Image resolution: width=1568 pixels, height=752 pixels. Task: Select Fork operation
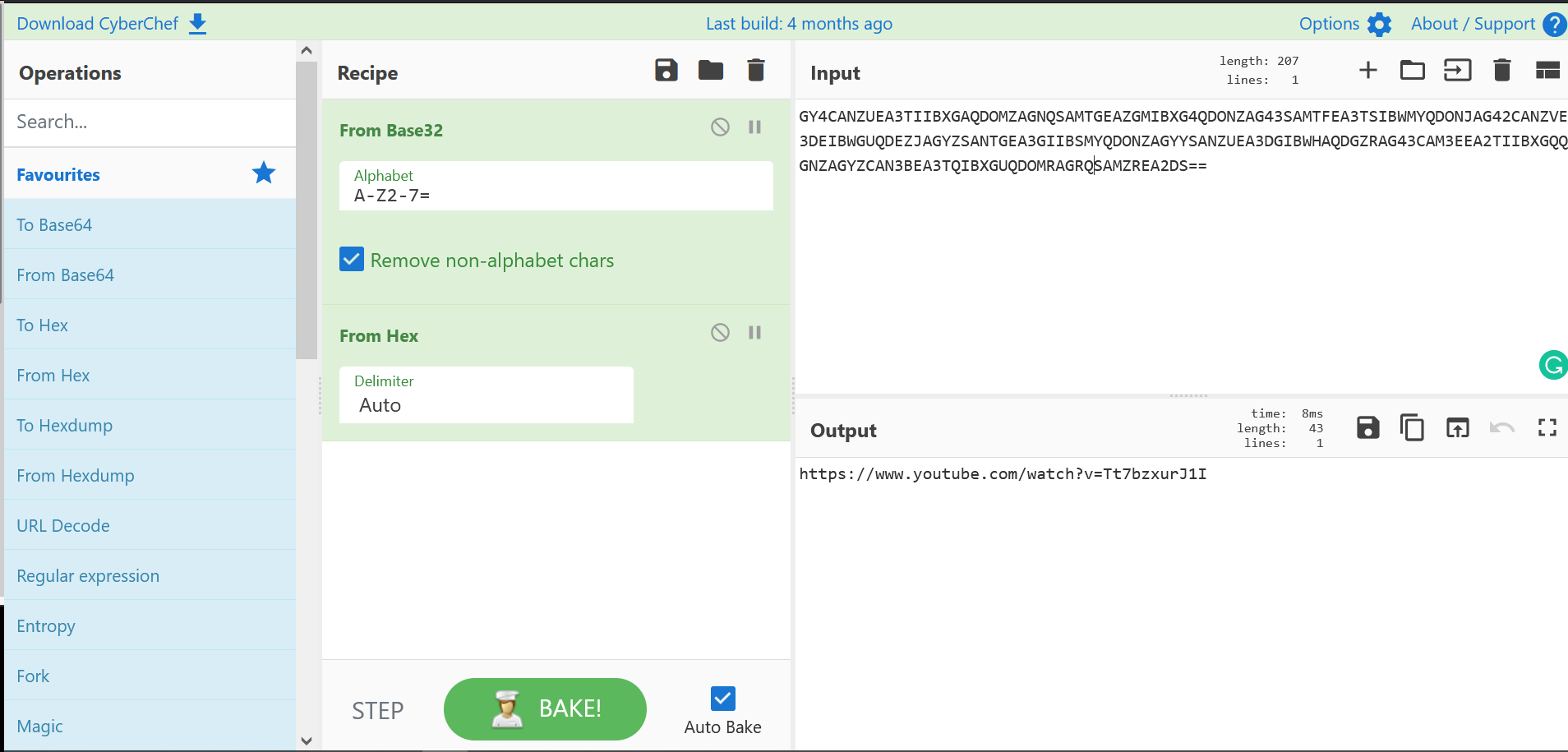[x=150, y=676]
